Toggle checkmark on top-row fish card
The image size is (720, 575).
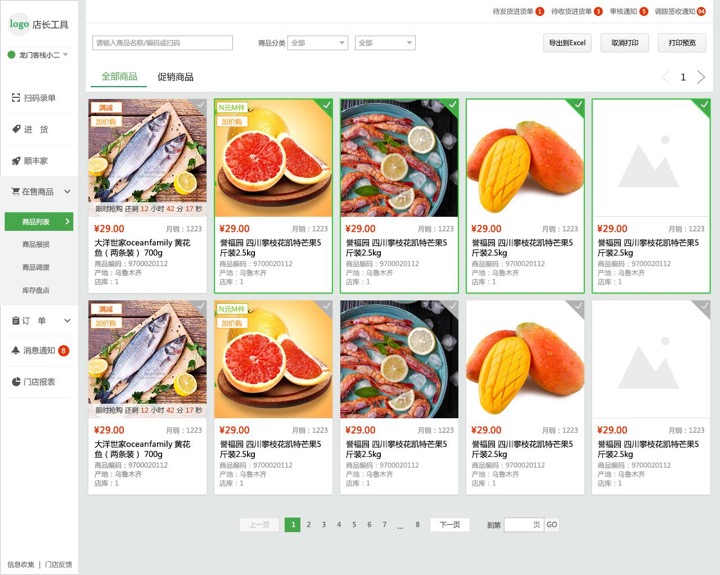200,105
